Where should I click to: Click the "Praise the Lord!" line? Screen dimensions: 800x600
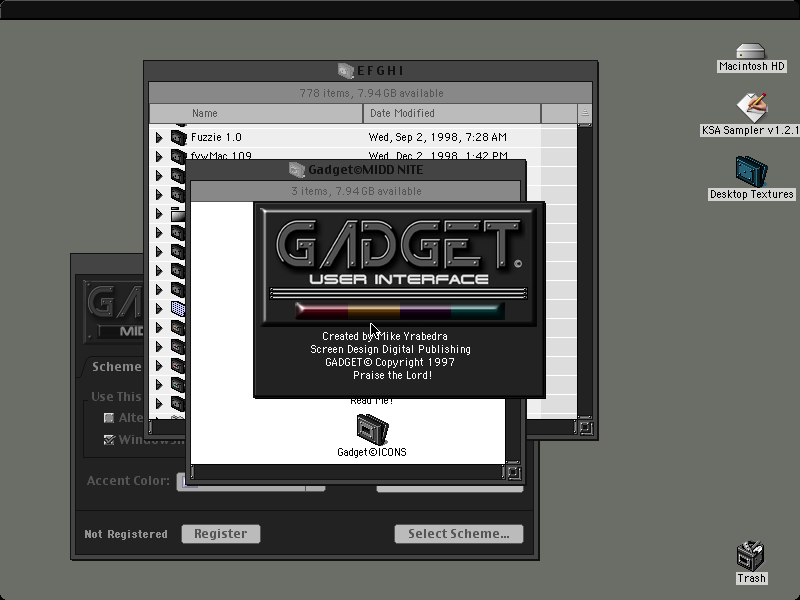392,376
